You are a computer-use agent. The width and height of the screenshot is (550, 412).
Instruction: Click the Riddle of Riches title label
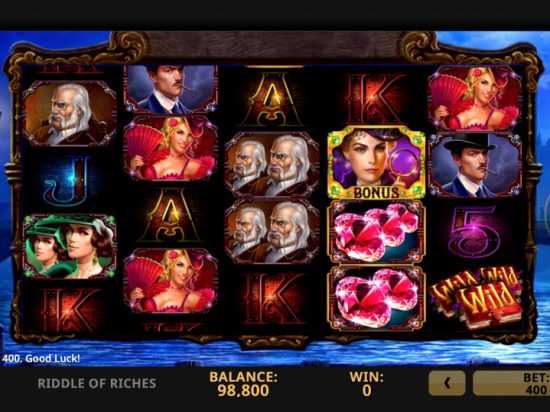click(x=97, y=383)
